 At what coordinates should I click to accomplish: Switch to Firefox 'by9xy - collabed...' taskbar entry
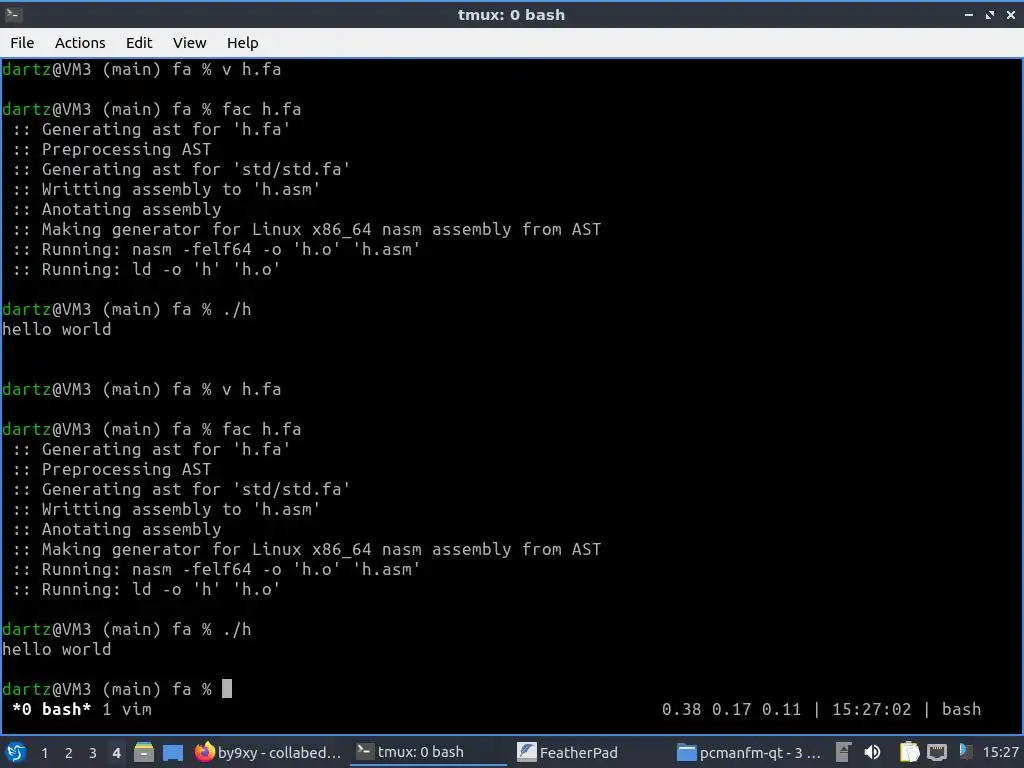click(x=269, y=752)
